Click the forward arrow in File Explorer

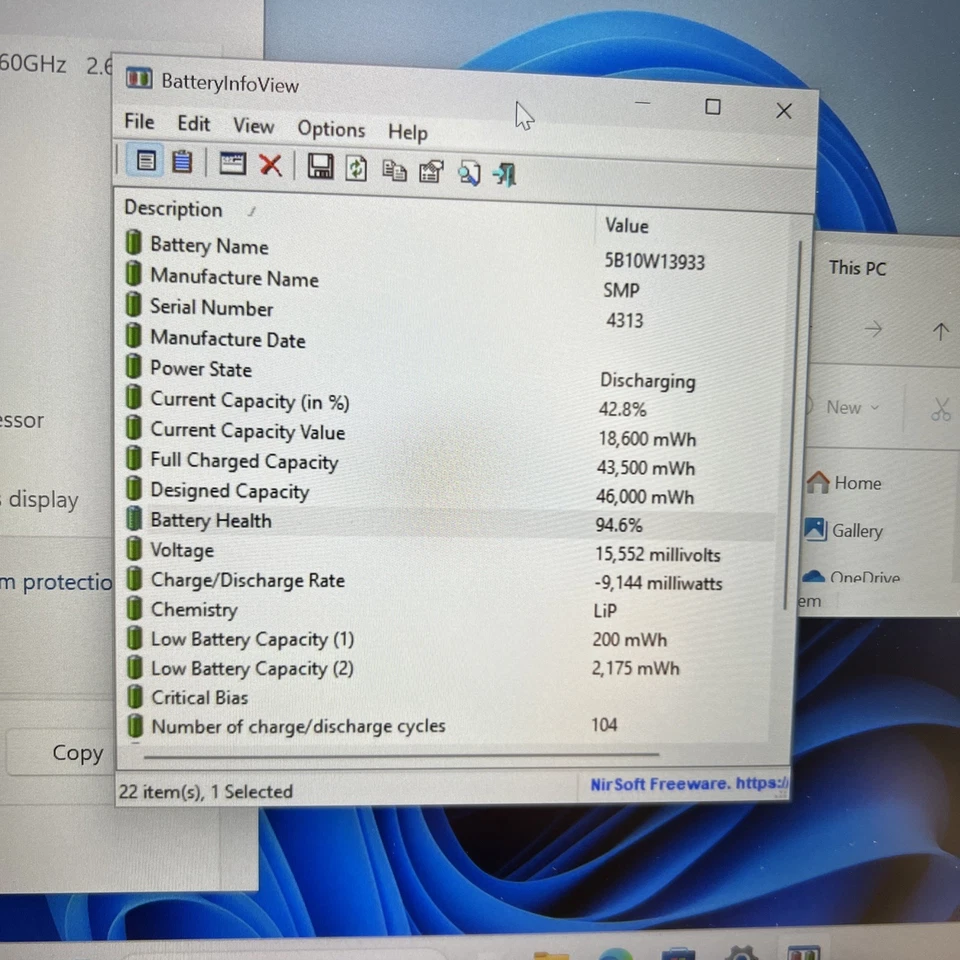click(873, 329)
